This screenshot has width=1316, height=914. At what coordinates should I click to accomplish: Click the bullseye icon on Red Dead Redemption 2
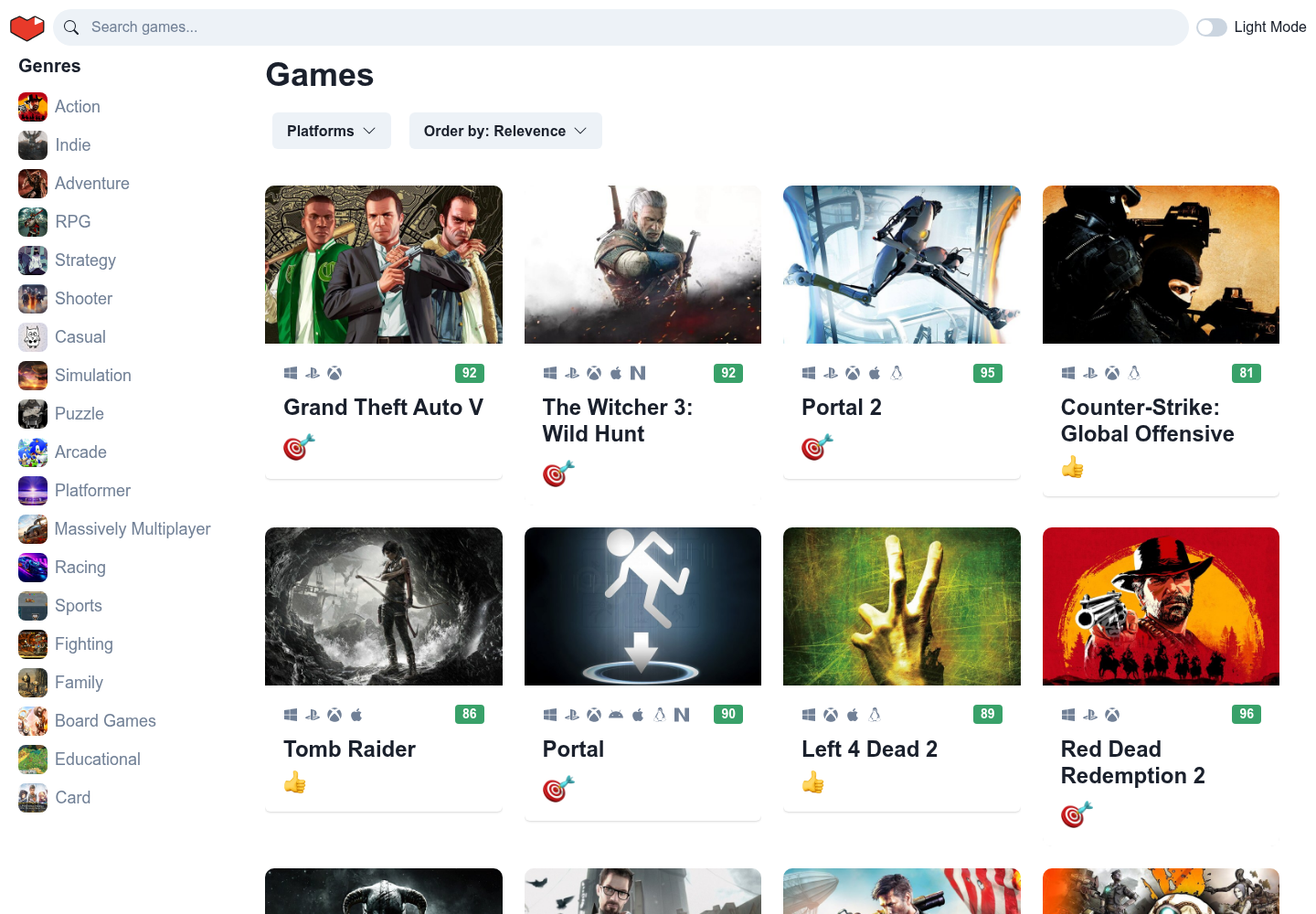tap(1077, 813)
